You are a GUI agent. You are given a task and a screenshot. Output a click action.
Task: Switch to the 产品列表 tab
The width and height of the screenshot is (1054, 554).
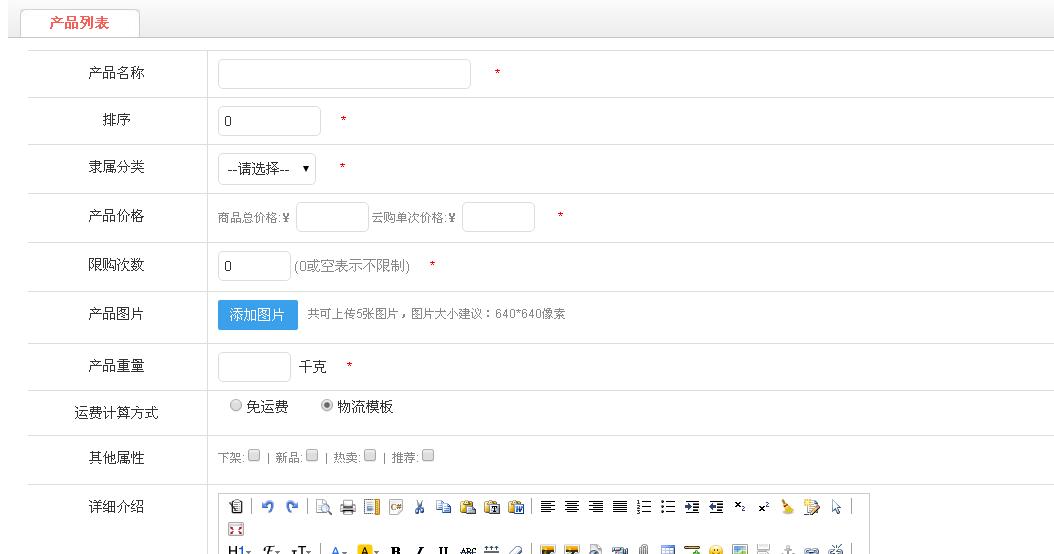click(x=79, y=23)
